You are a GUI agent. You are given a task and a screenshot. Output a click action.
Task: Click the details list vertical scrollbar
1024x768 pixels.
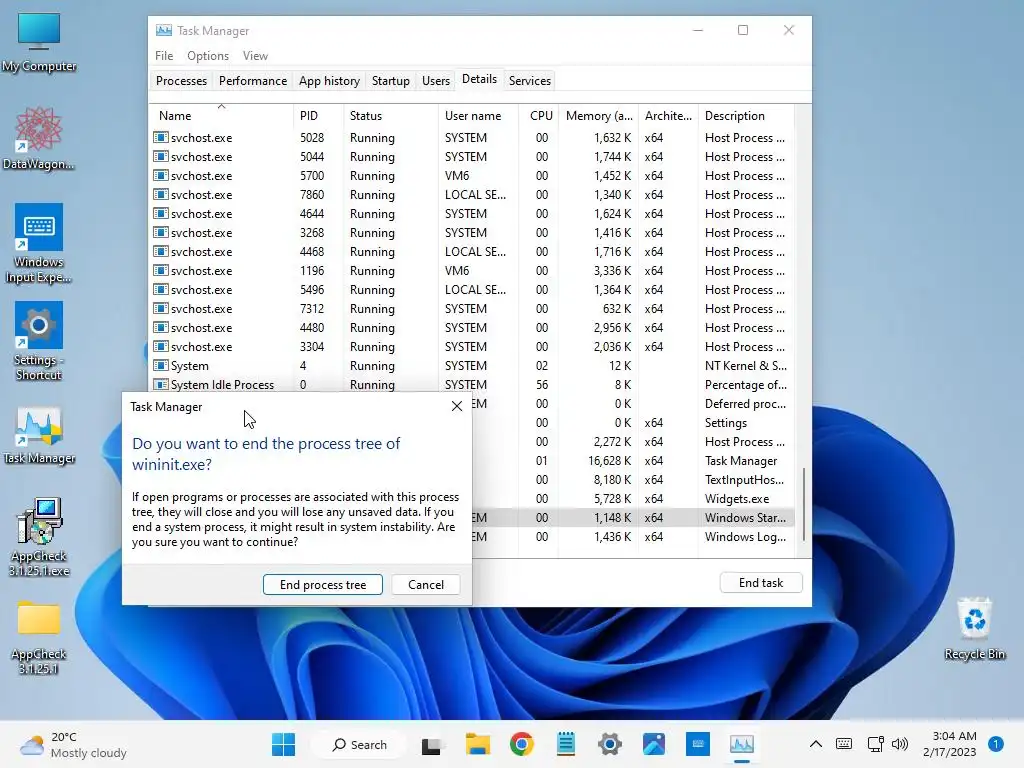point(803,504)
